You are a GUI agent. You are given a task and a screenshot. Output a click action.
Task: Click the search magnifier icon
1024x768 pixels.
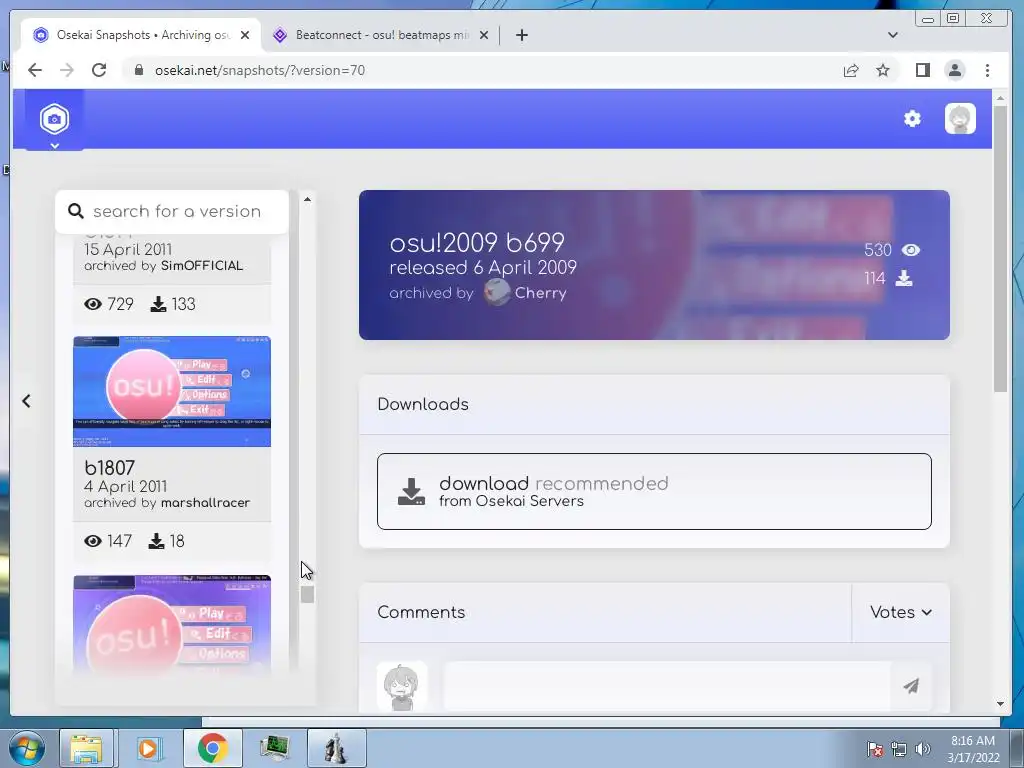76,211
